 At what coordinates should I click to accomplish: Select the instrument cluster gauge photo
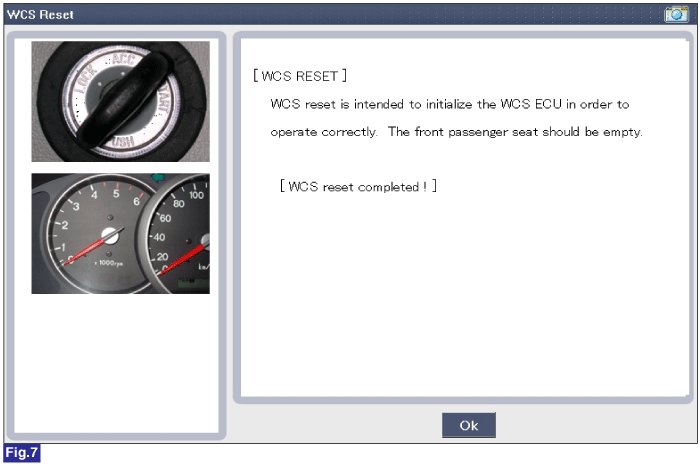click(x=121, y=234)
